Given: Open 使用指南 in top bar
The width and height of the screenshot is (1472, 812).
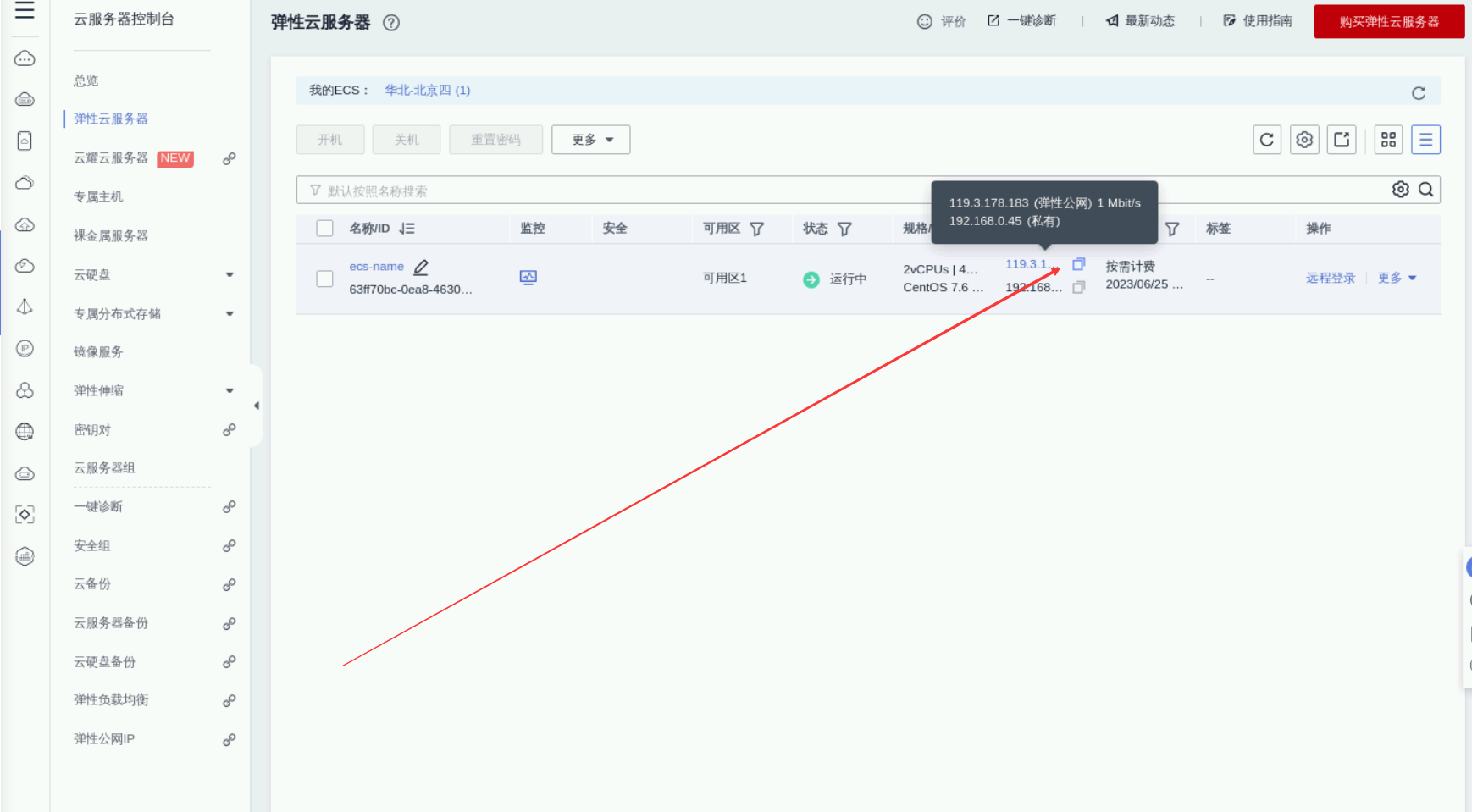Looking at the screenshot, I should [x=1258, y=20].
